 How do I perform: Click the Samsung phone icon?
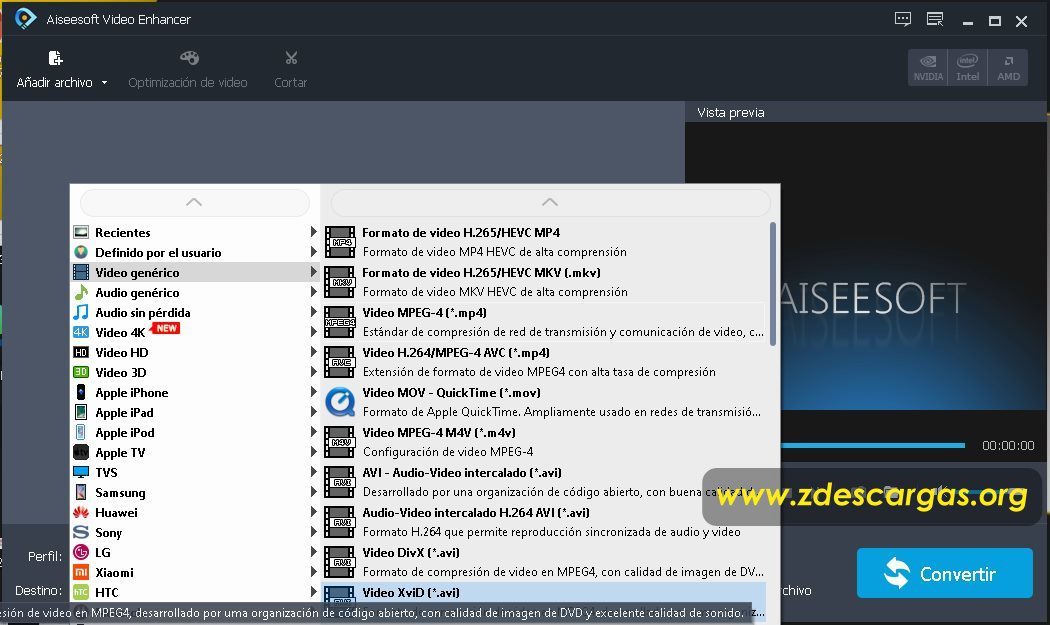(81, 492)
